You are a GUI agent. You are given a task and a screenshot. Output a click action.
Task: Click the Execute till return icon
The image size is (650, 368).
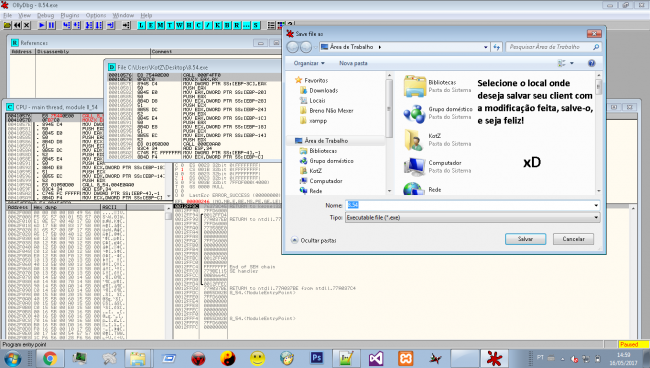tap(111, 25)
